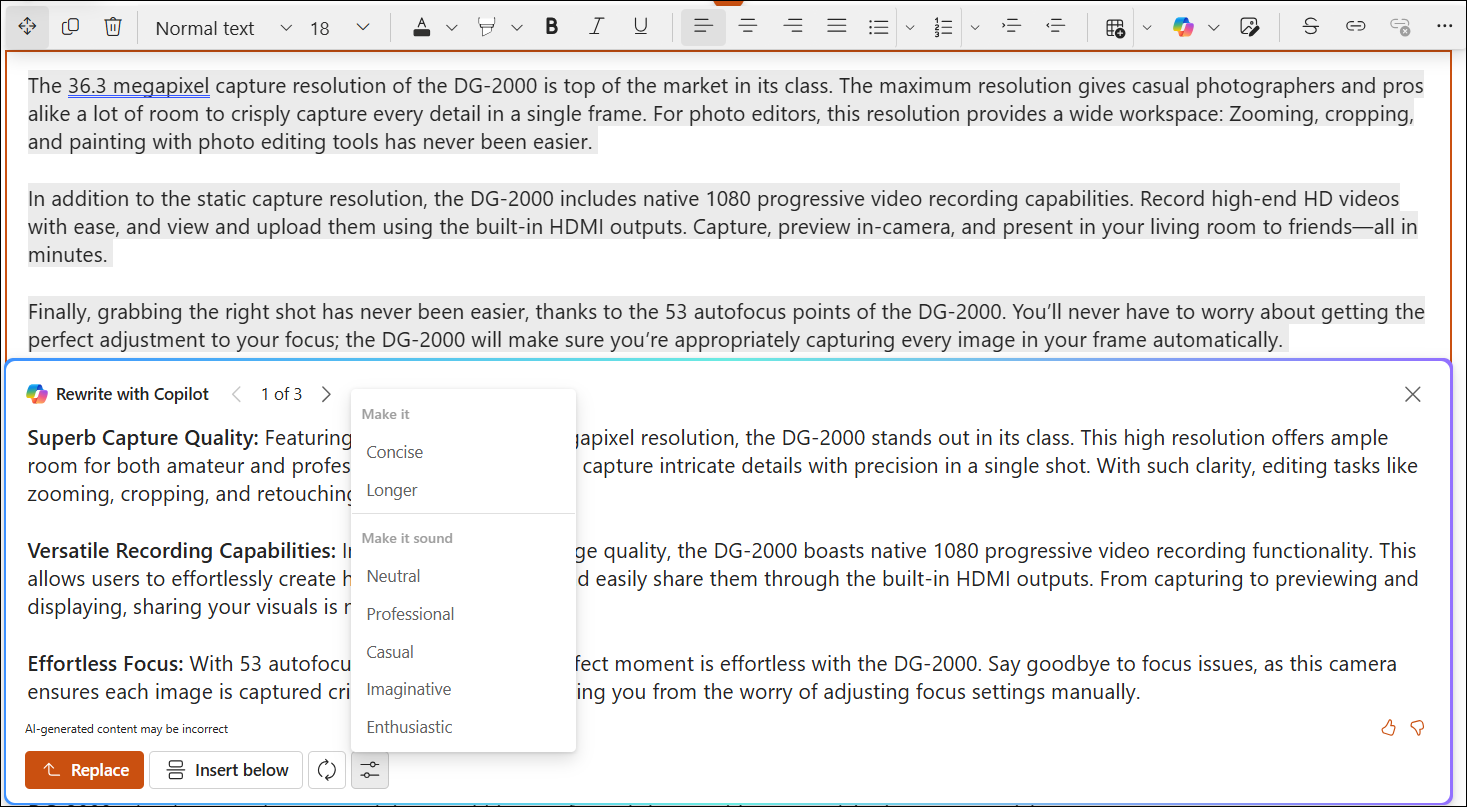Toggle italic formatting

point(596,26)
